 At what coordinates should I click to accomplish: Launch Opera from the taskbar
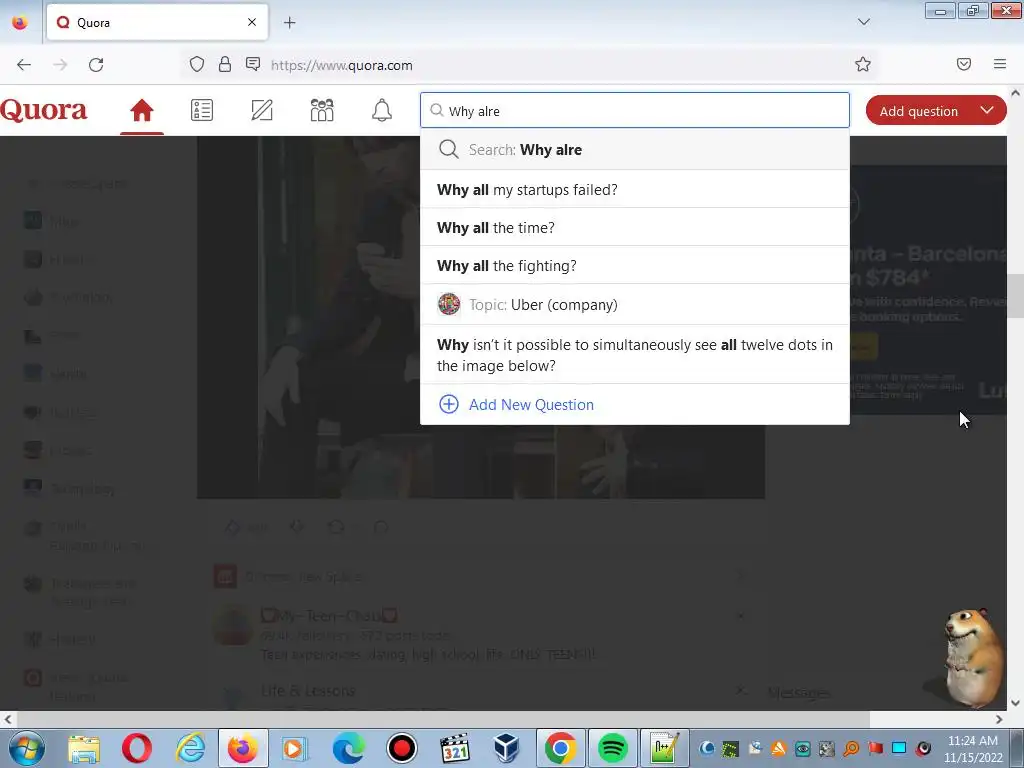(x=136, y=748)
